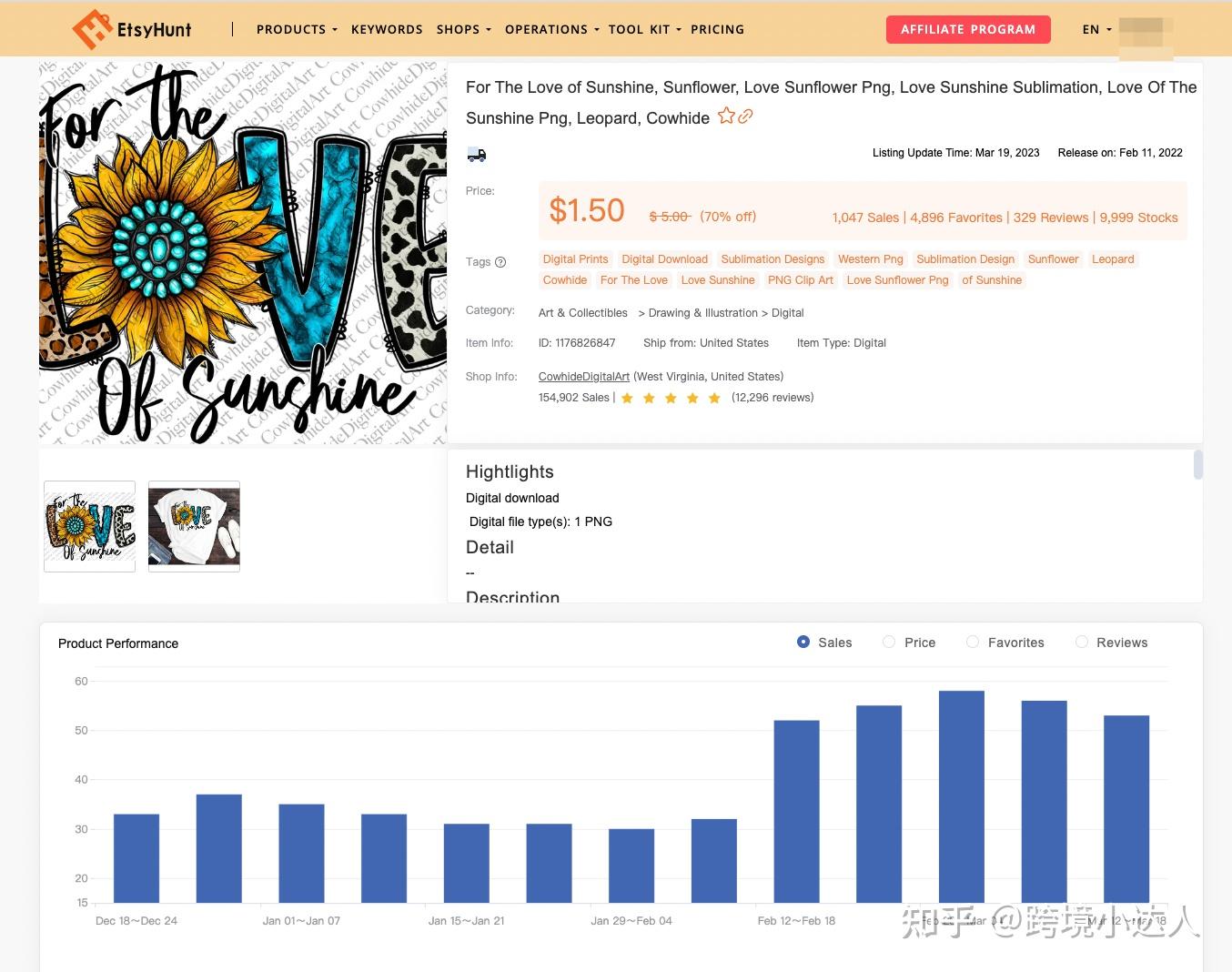
Task: Click the Jan 29~Feb 04 sales bar
Action: click(x=631, y=866)
